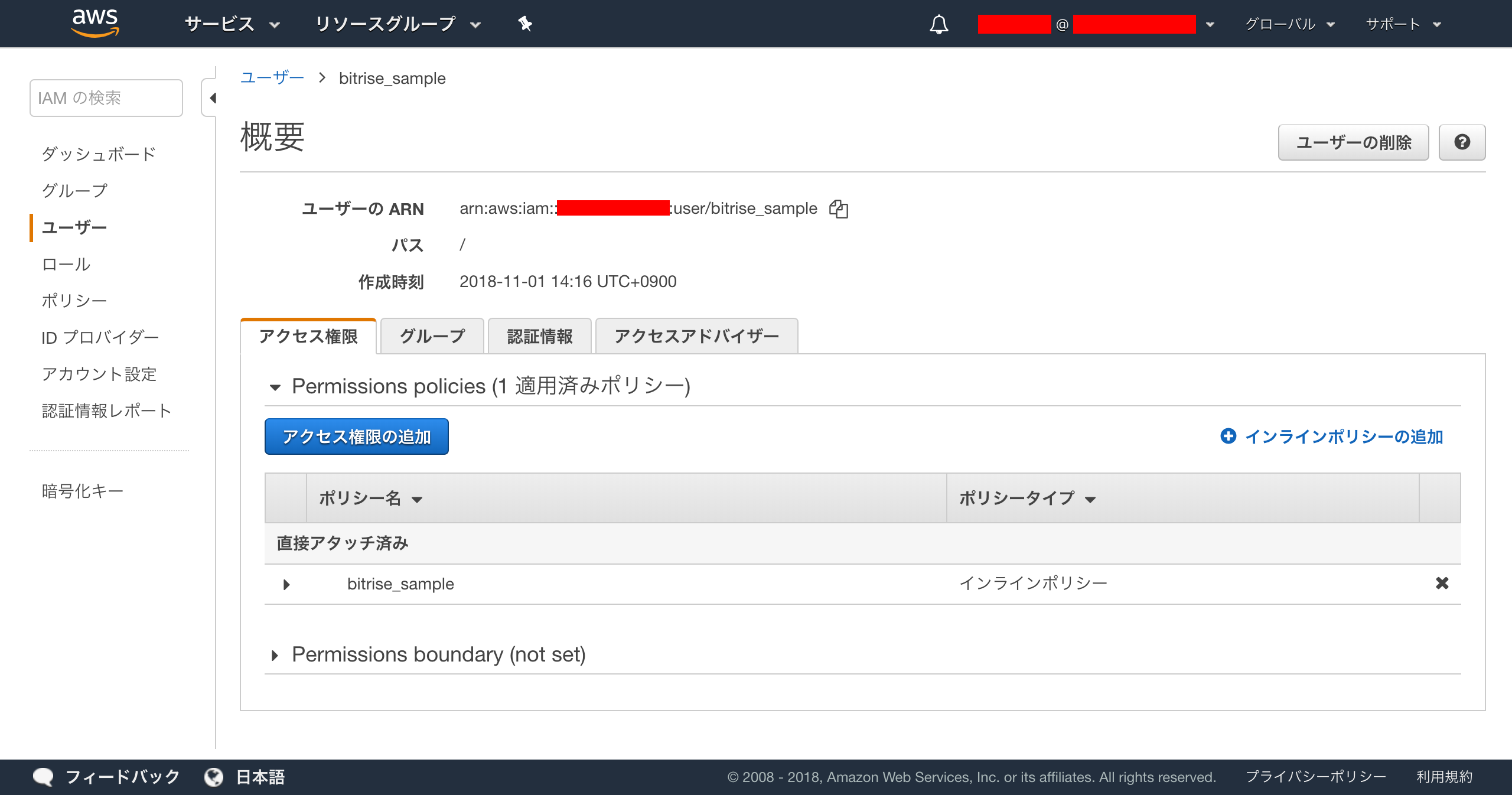Open the account name dropdown
The image size is (1512, 795).
[x=1096, y=24]
